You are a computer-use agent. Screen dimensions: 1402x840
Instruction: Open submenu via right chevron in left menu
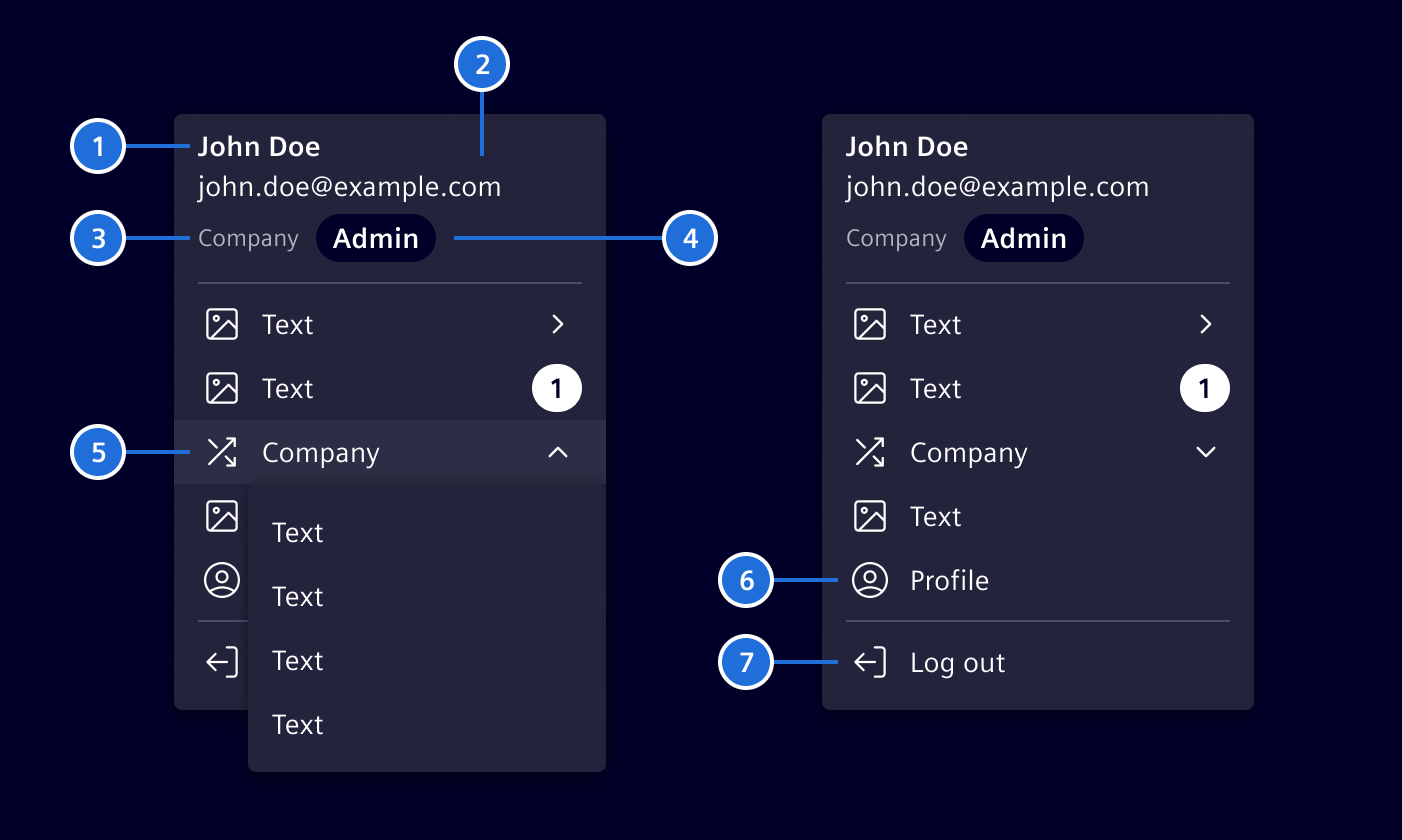pos(558,324)
